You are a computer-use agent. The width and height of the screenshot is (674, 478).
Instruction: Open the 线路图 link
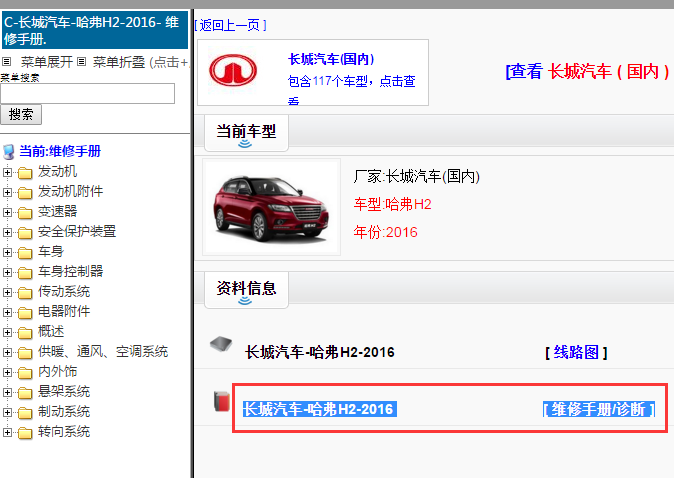pos(576,352)
